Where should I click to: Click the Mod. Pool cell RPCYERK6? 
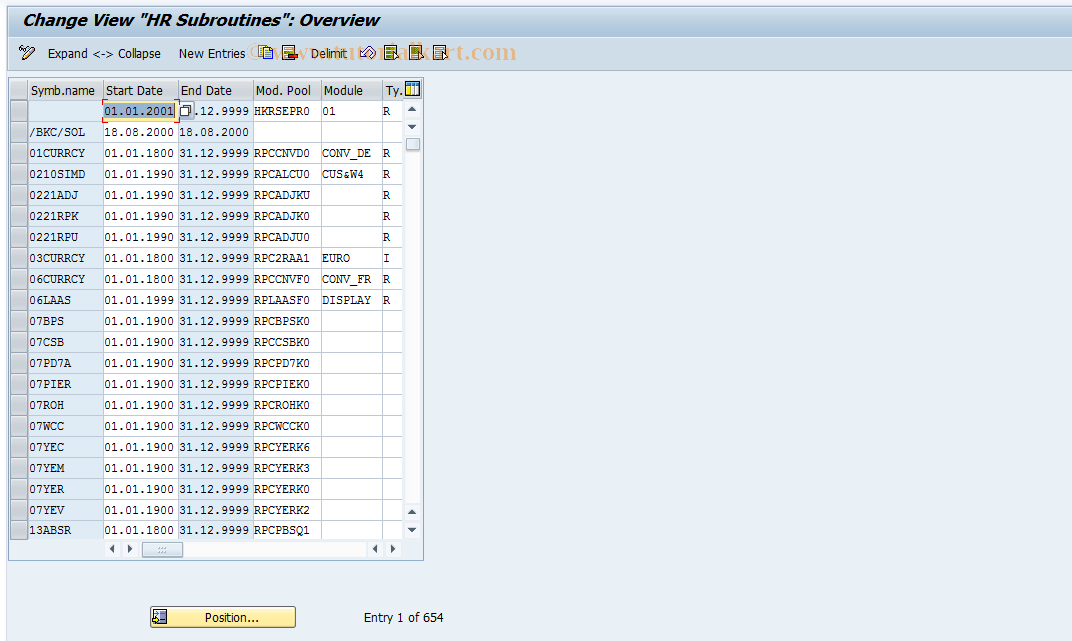[x=287, y=447]
